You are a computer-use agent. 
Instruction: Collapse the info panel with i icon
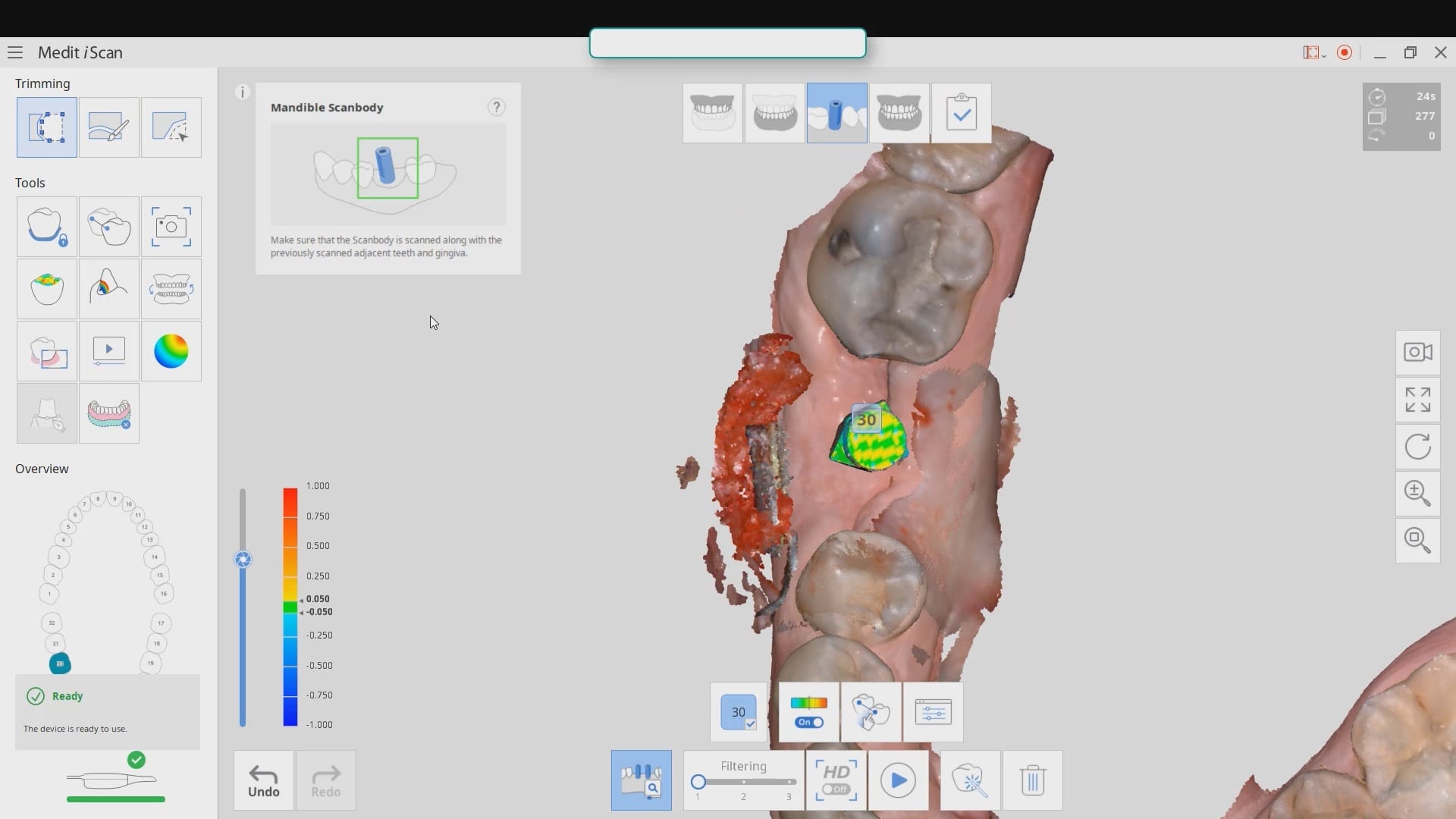tap(242, 93)
